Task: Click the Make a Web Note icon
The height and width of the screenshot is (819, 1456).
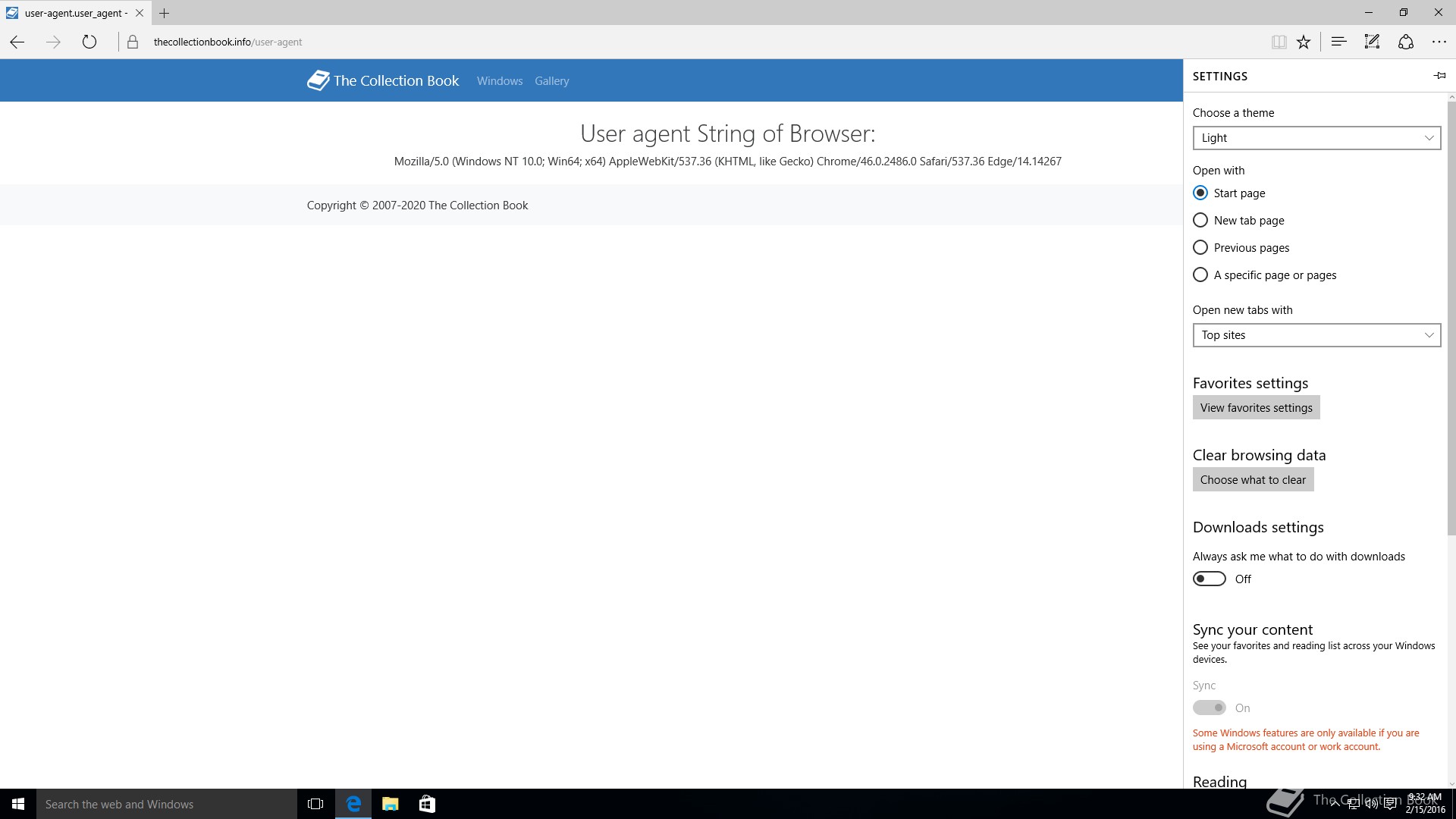Action: pyautogui.click(x=1372, y=42)
